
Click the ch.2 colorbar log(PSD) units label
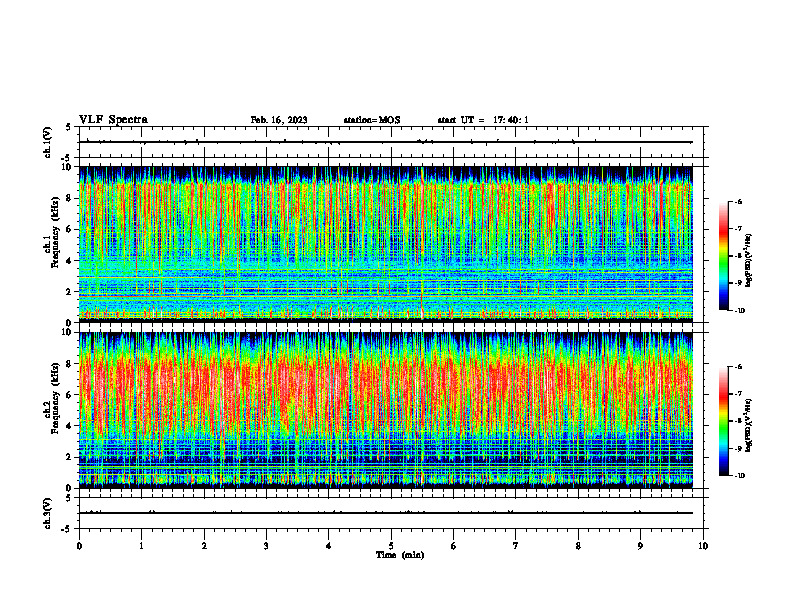[x=749, y=425]
